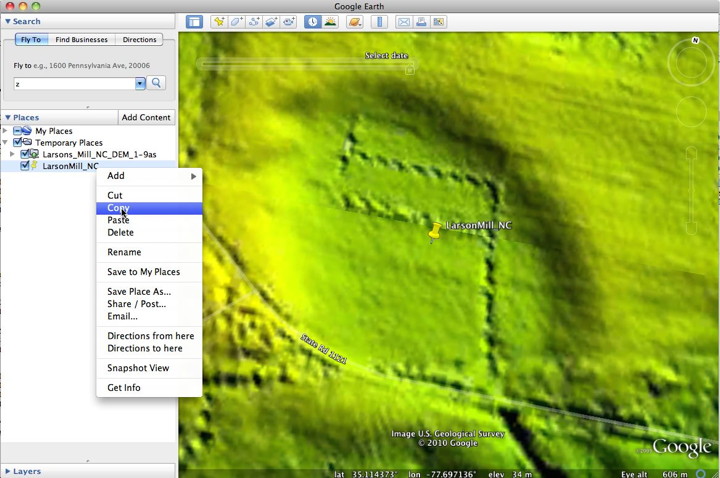Viewport: 720px width, 478px height.
Task: Uncheck the Temporary Places checkbox
Action: click(17, 143)
